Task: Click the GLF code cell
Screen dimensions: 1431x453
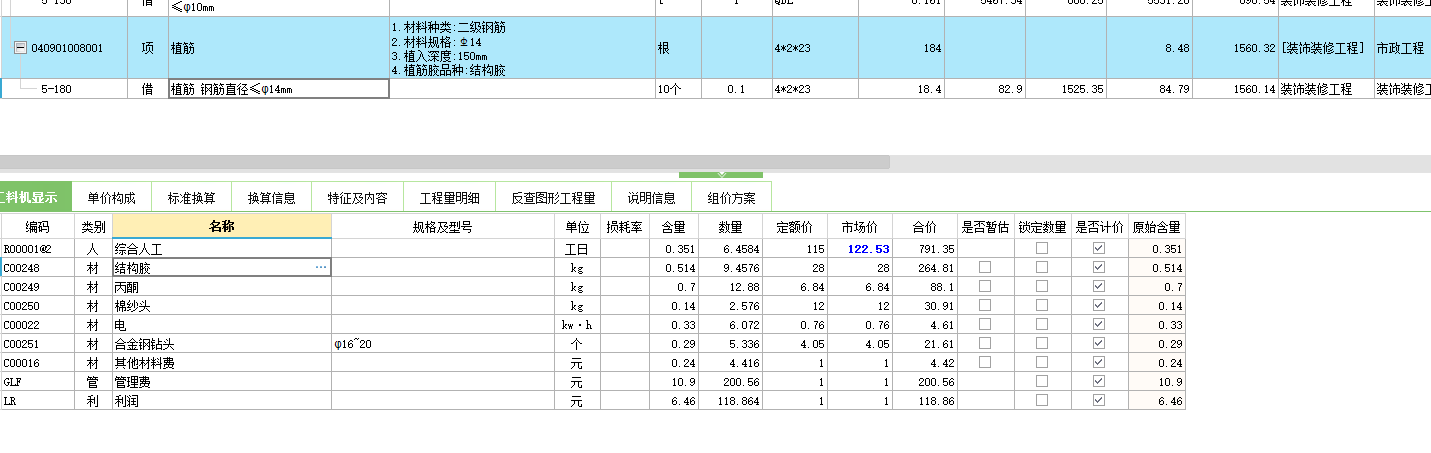Action: point(37,382)
